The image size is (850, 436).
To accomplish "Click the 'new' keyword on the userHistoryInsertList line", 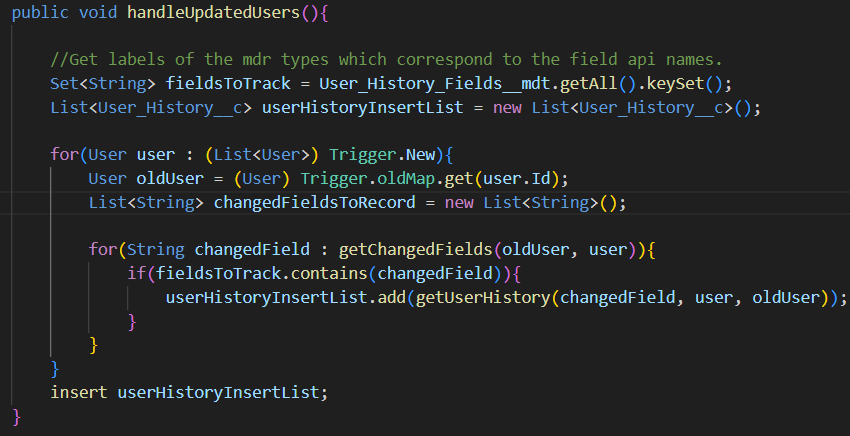I will point(507,107).
